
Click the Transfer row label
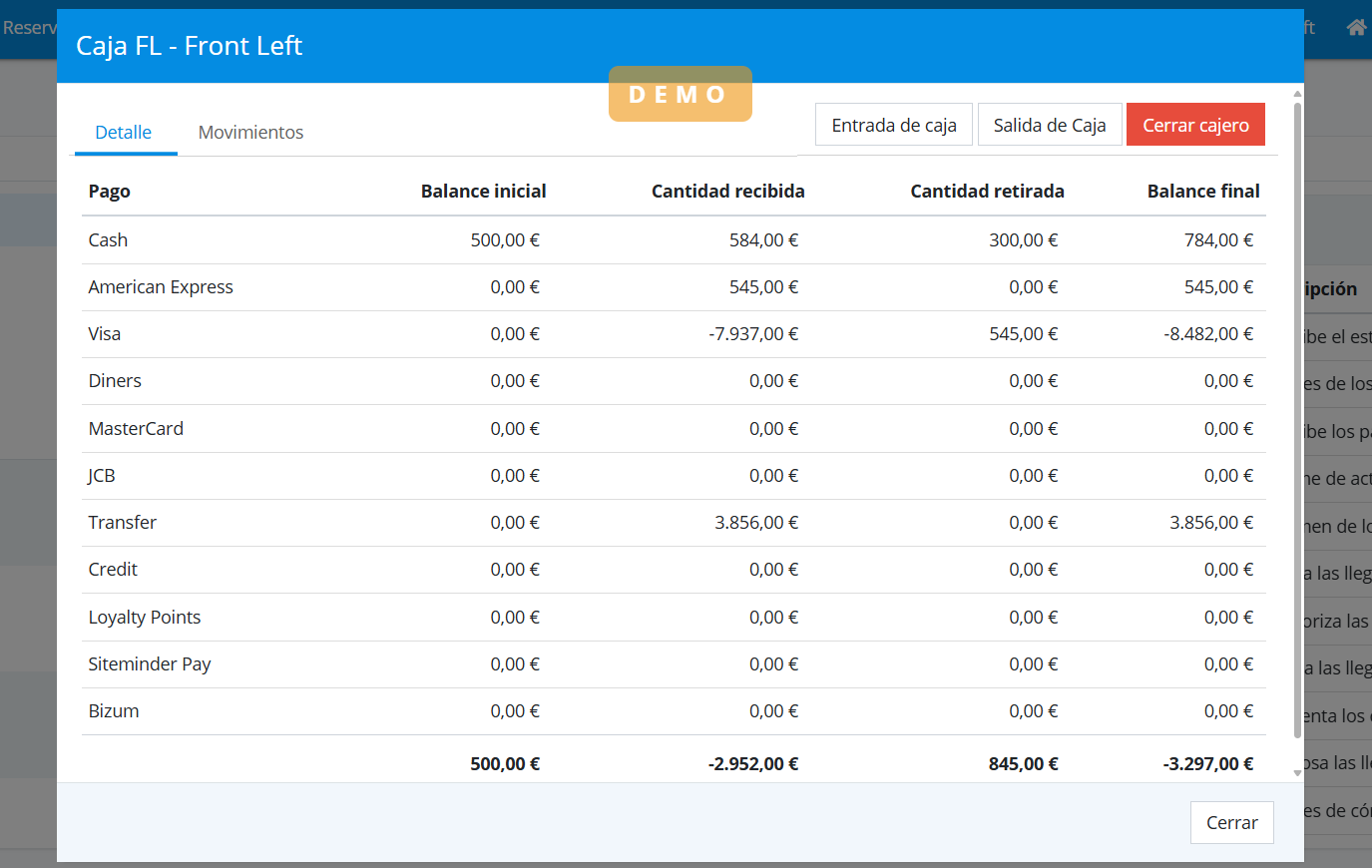pos(123,523)
